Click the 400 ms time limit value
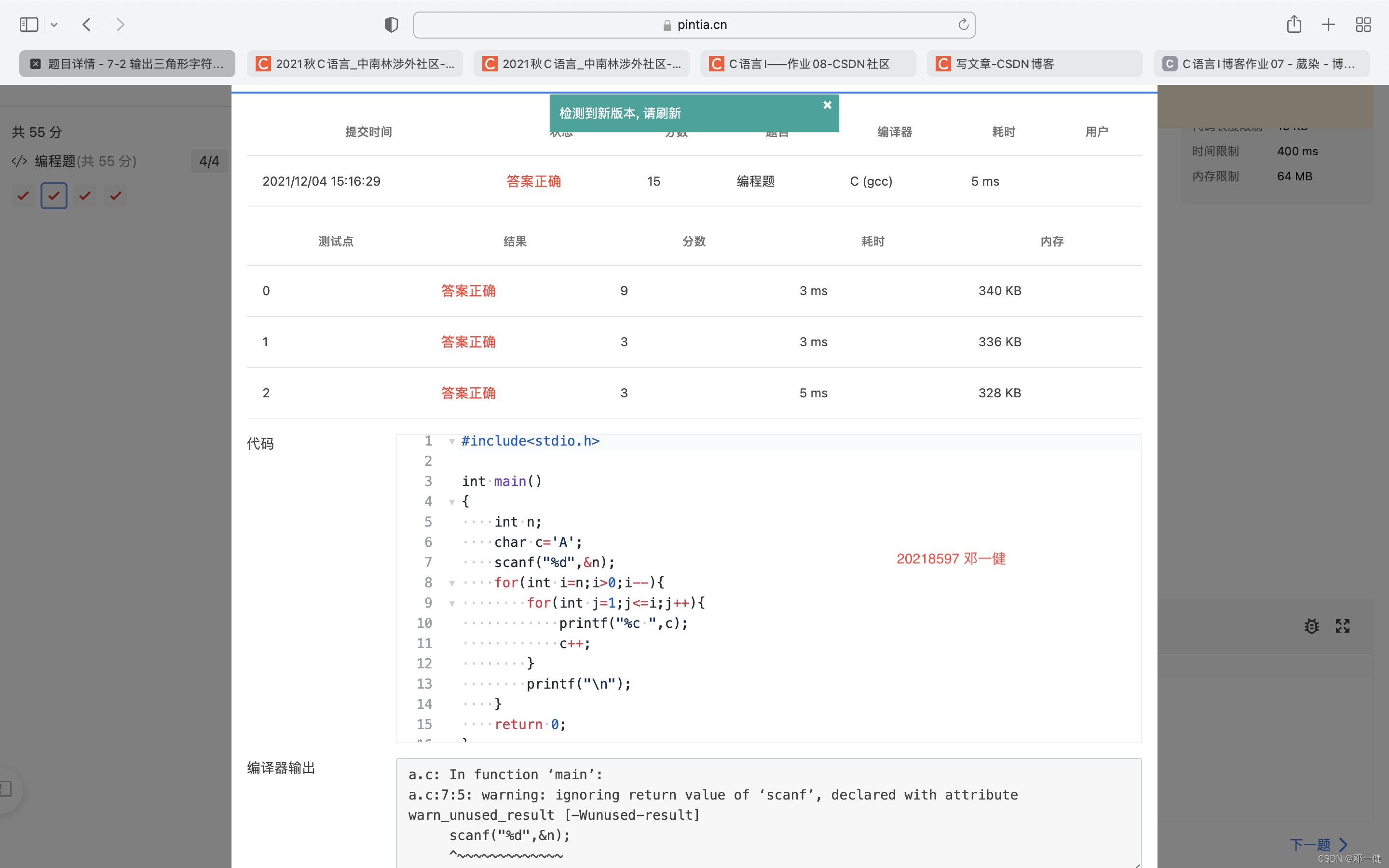This screenshot has width=1389, height=868. 1297,151
